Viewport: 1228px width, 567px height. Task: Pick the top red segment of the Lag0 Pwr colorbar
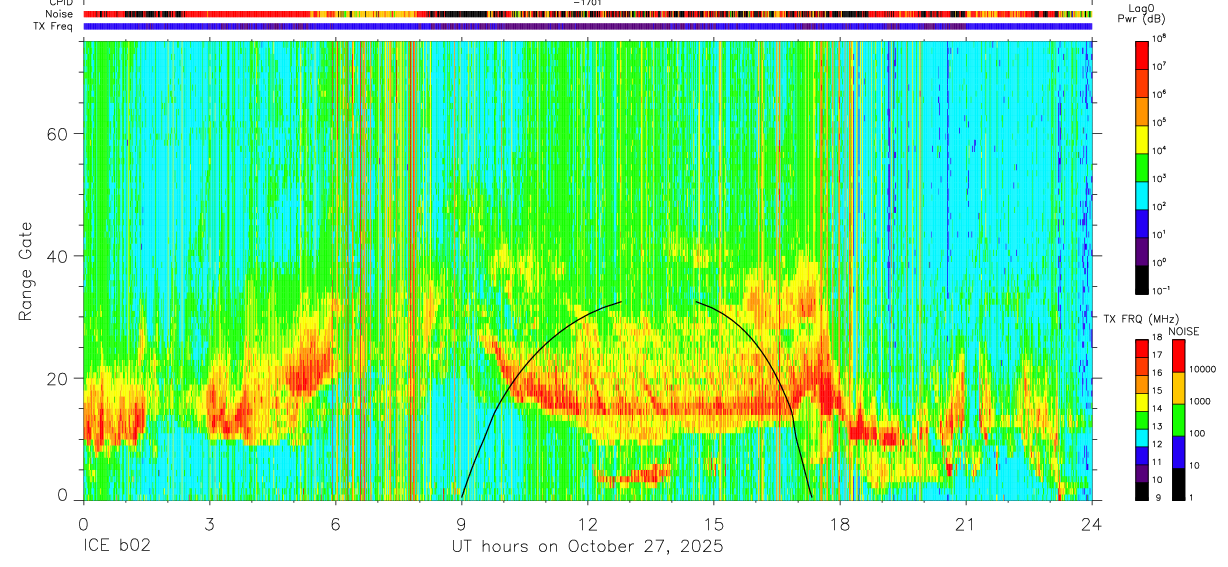pos(1142,54)
